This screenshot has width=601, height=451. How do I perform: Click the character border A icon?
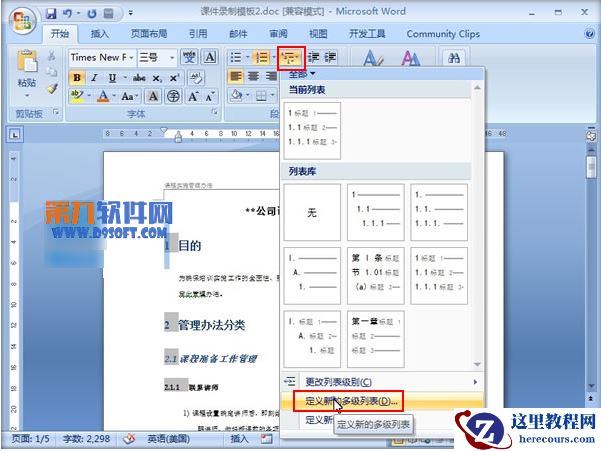tap(210, 57)
